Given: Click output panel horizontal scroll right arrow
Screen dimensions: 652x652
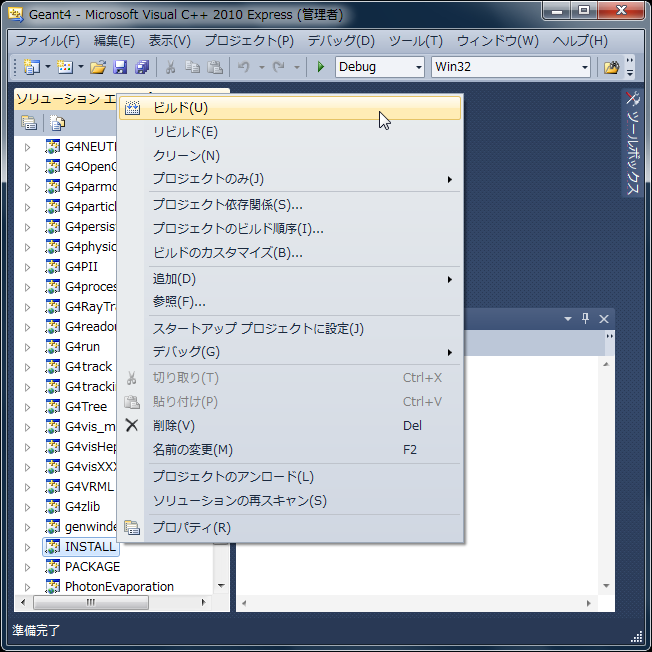Looking at the screenshot, I should pyautogui.click(x=588, y=603).
